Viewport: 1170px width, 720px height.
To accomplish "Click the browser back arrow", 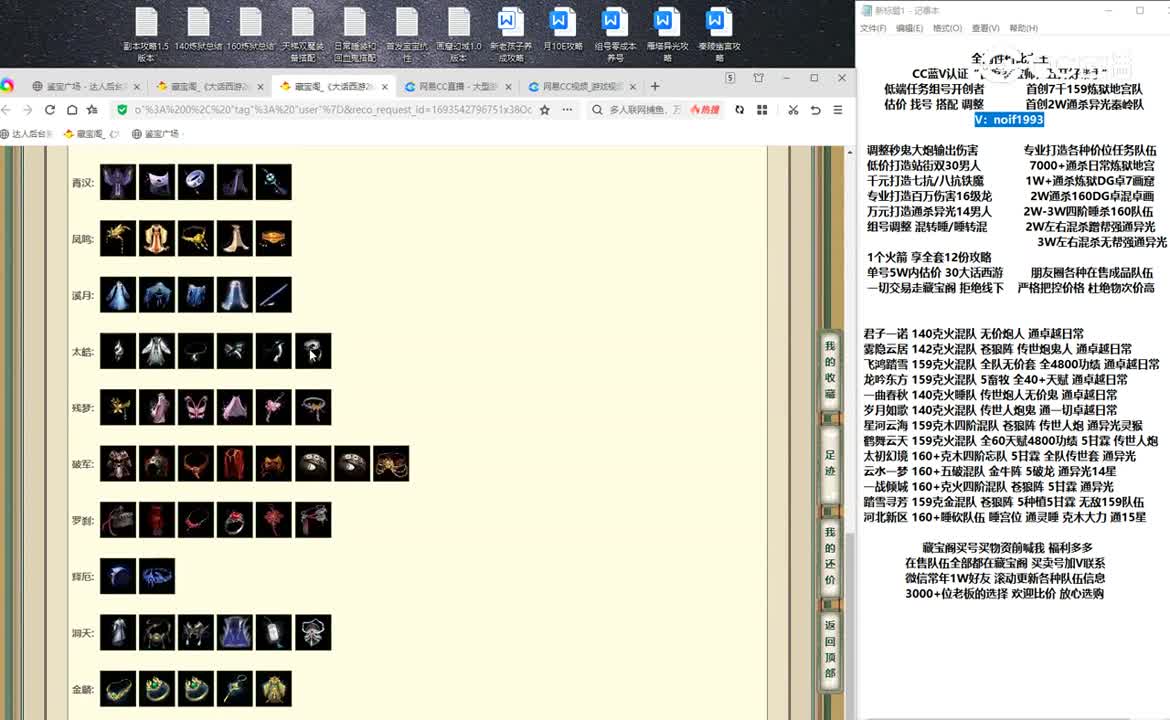I will point(7,110).
